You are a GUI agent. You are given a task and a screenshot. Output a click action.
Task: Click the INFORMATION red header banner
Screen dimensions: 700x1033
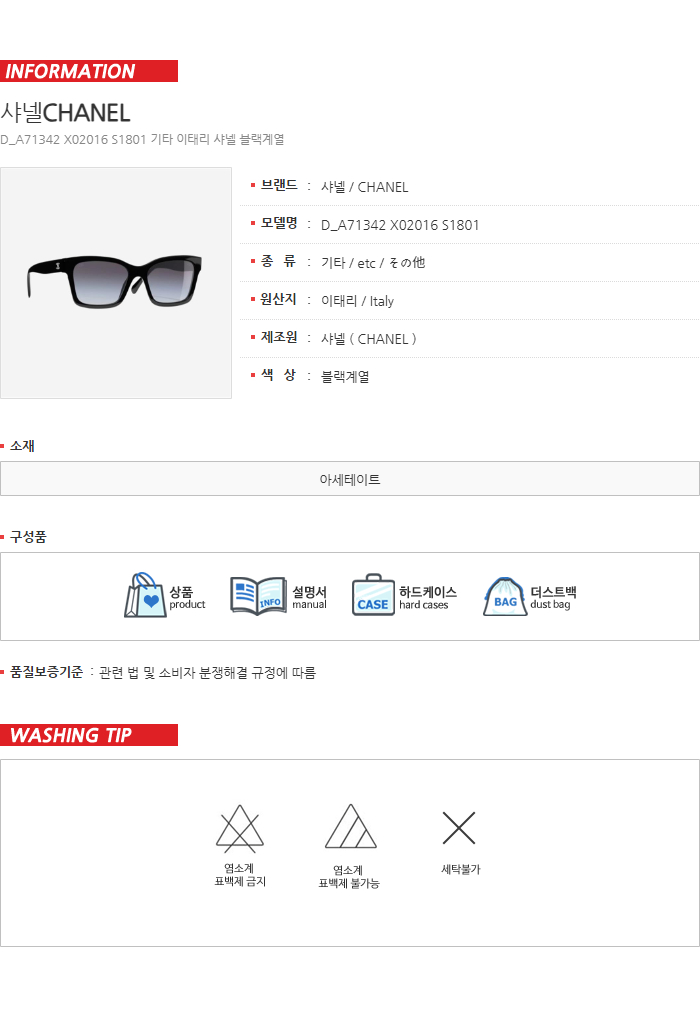89,71
